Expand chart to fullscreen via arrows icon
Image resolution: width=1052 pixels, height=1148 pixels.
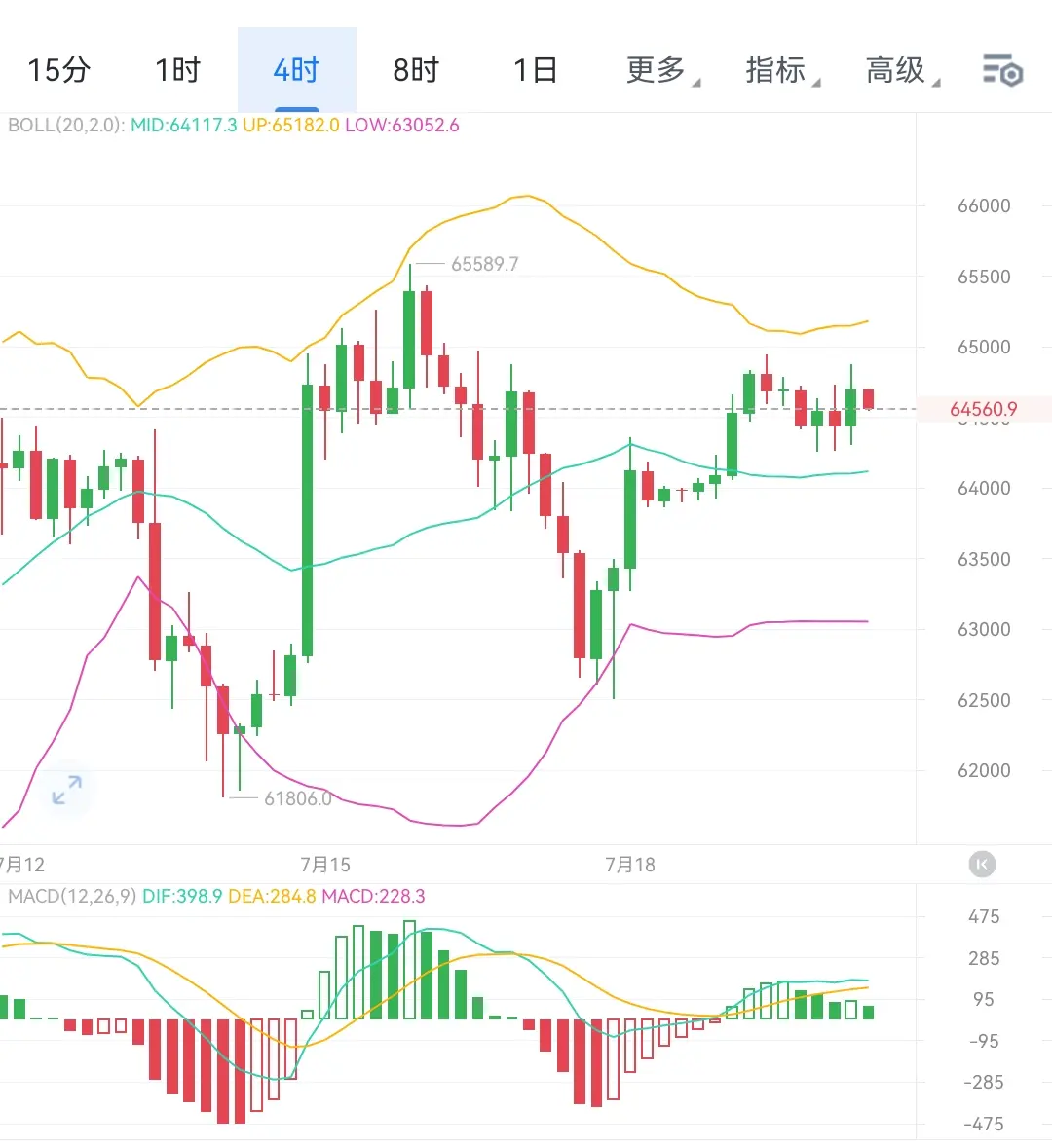[66, 790]
